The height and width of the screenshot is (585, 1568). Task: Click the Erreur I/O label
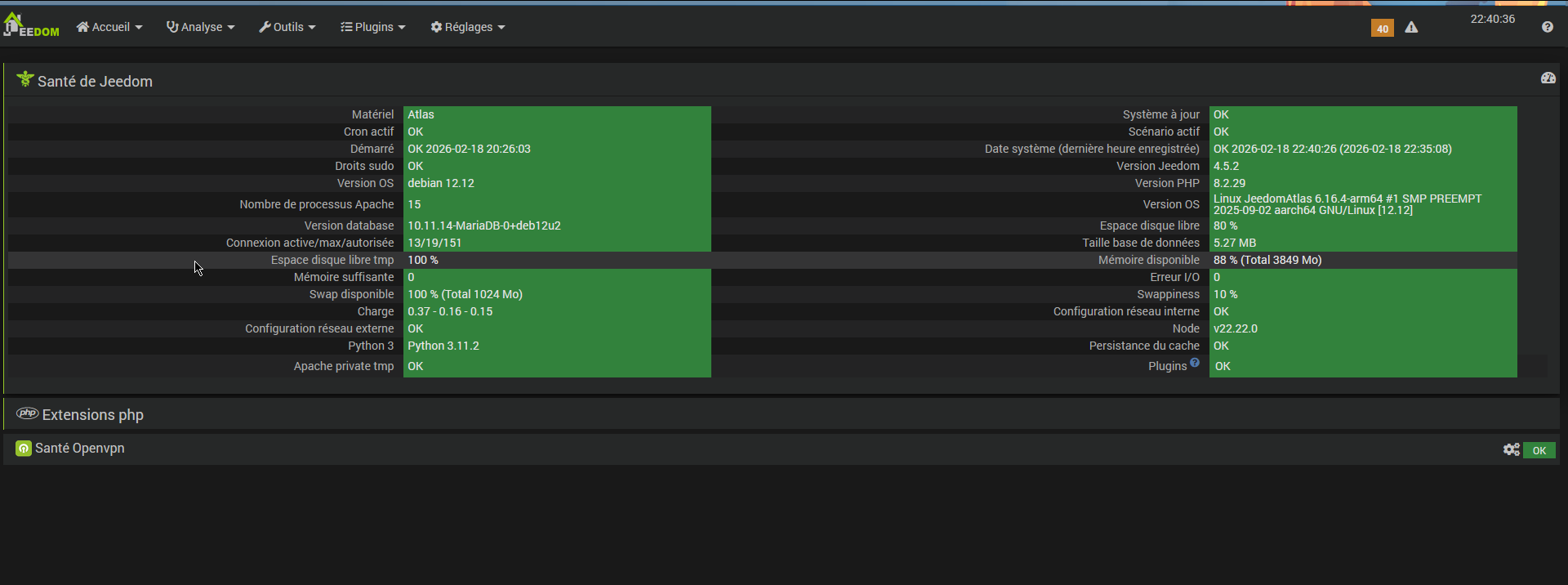click(x=1175, y=277)
